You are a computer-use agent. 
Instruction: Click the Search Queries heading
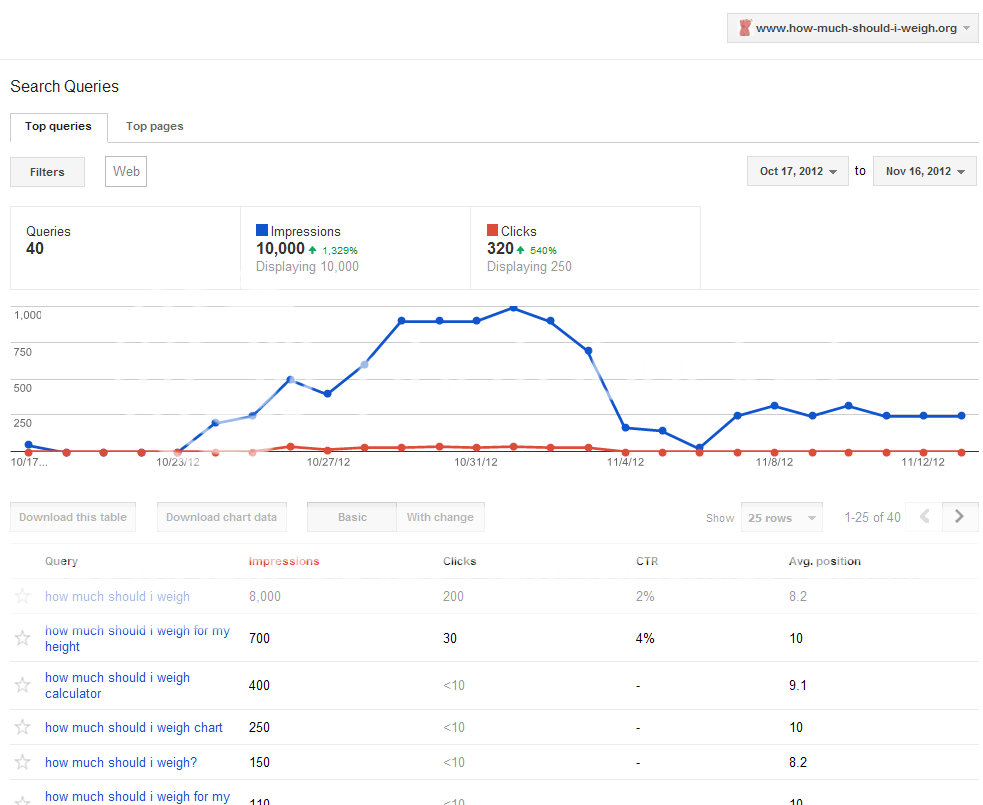pos(65,87)
